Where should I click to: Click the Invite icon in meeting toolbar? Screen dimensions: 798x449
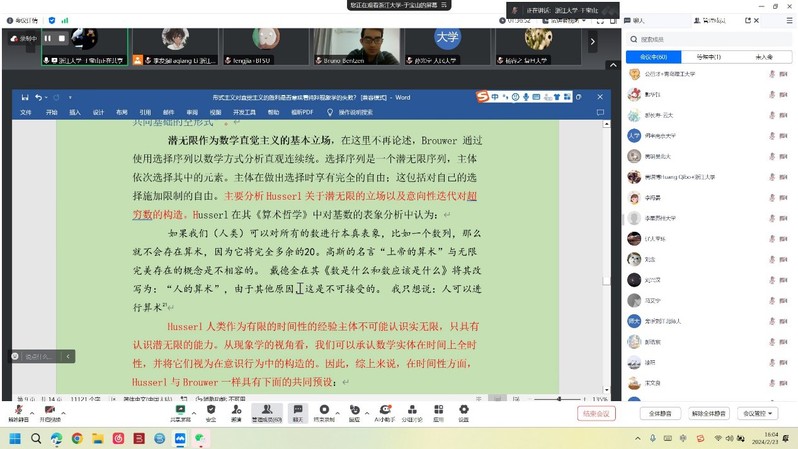[x=236, y=413]
